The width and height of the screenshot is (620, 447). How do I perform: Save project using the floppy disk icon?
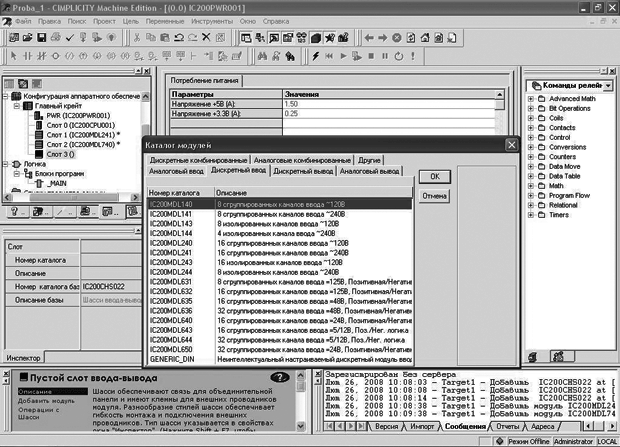42,38
